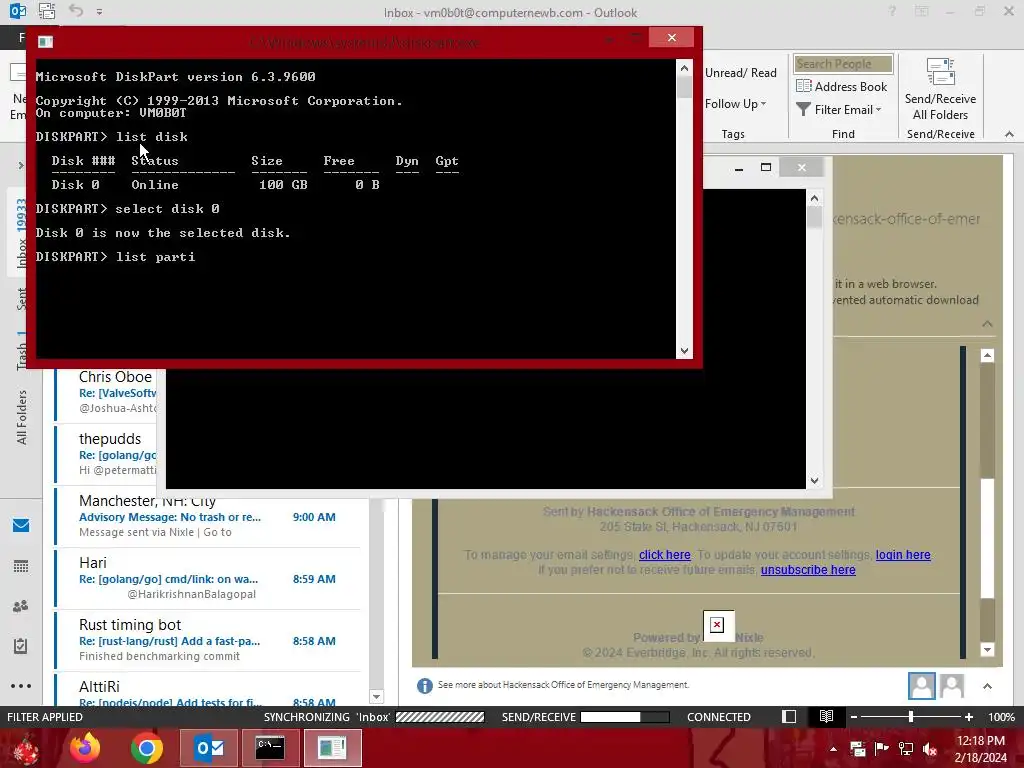Click the zoom slider handle
Screen dimensions: 1024x768
click(x=911, y=717)
